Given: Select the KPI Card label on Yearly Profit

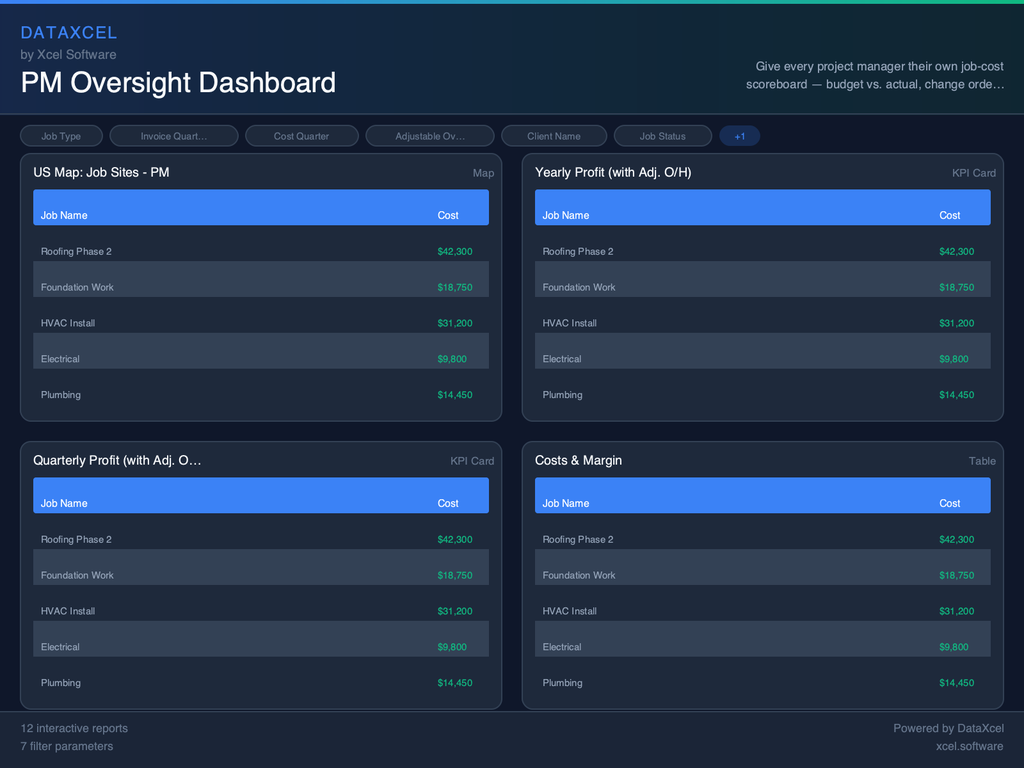Looking at the screenshot, I should (x=973, y=172).
